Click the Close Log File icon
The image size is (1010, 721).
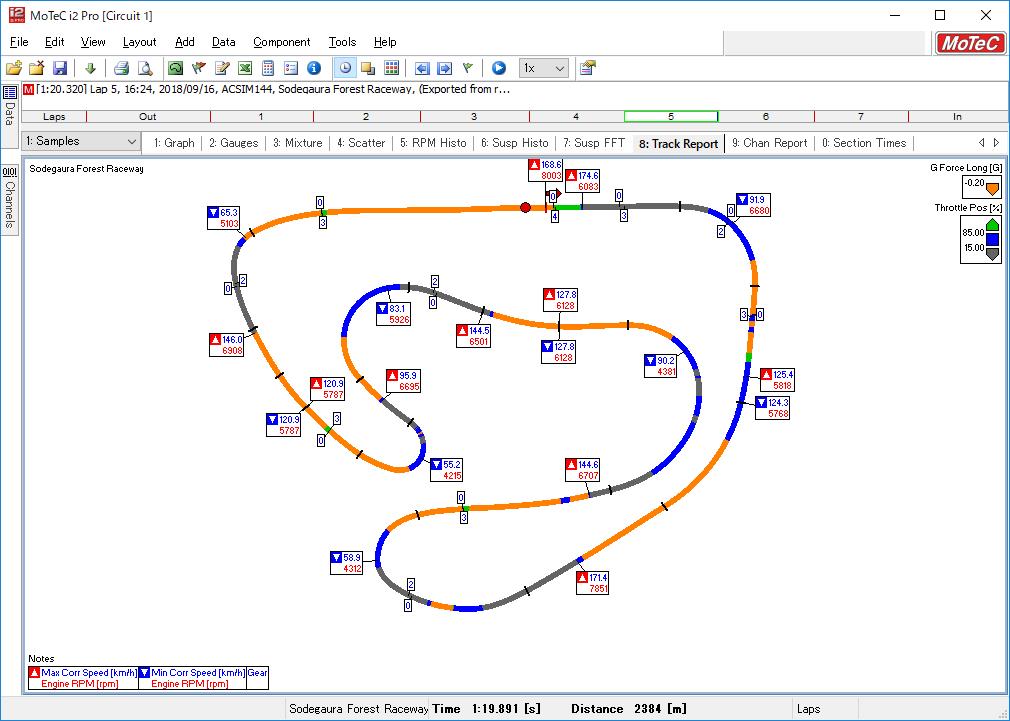[37, 68]
